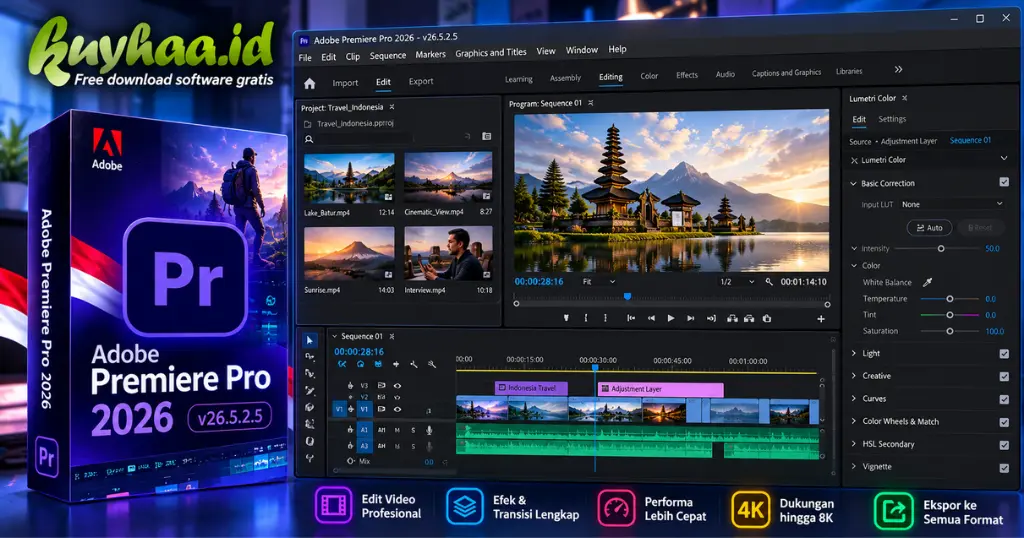Disable the Light section checkbox
This screenshot has height=538, width=1024.
click(x=1004, y=354)
